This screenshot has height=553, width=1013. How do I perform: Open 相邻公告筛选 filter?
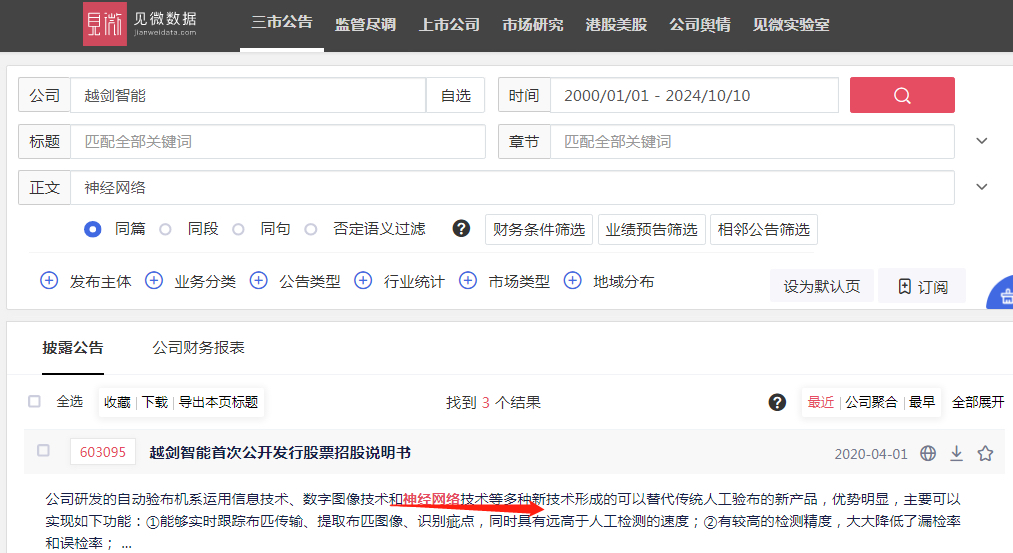click(764, 229)
